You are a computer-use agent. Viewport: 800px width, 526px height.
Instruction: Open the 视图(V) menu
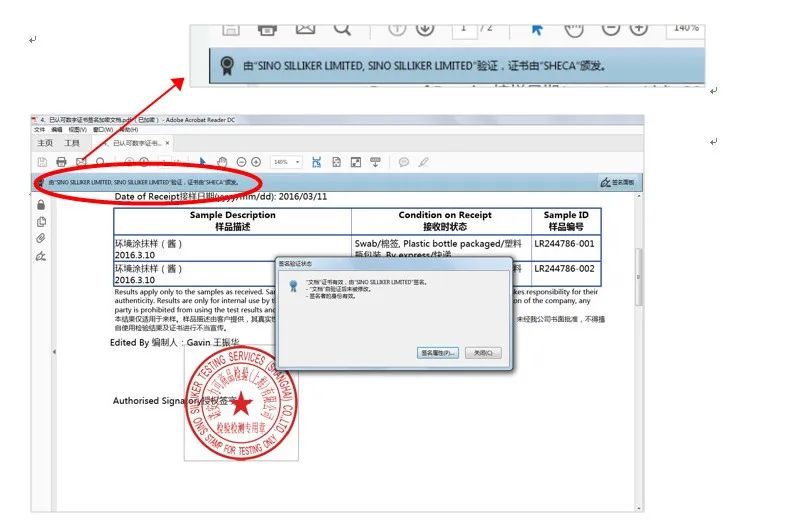click(78, 130)
